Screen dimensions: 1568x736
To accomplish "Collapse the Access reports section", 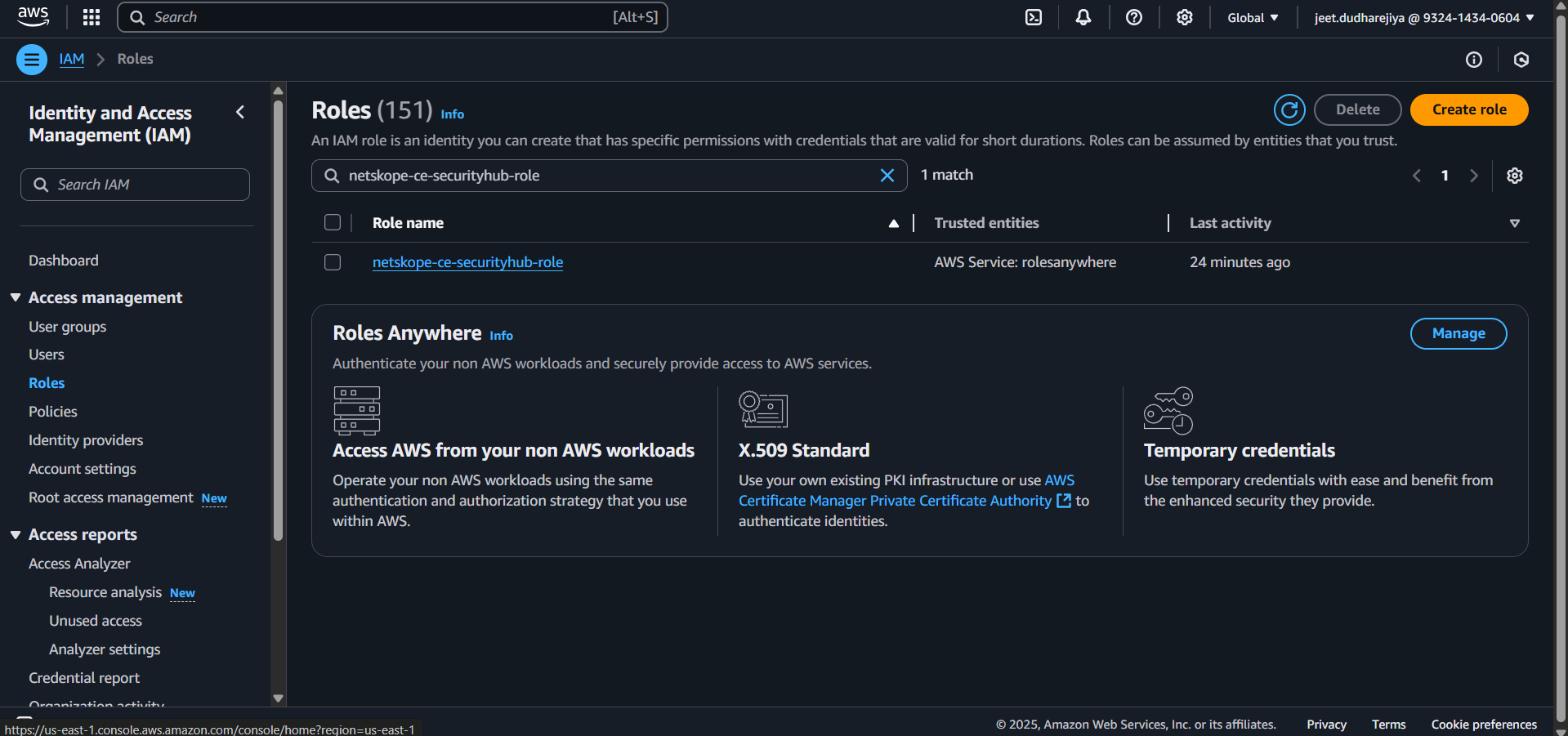I will [16, 534].
